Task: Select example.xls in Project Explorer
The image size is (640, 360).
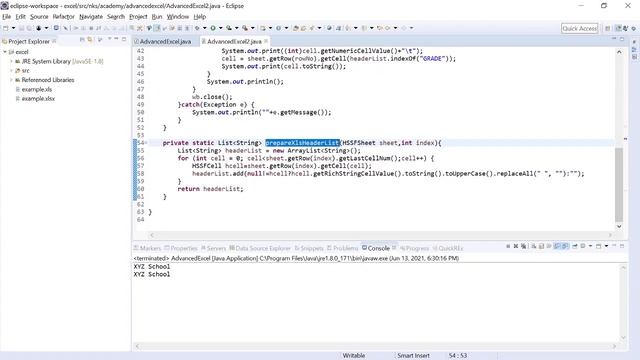Action: click(x=37, y=89)
